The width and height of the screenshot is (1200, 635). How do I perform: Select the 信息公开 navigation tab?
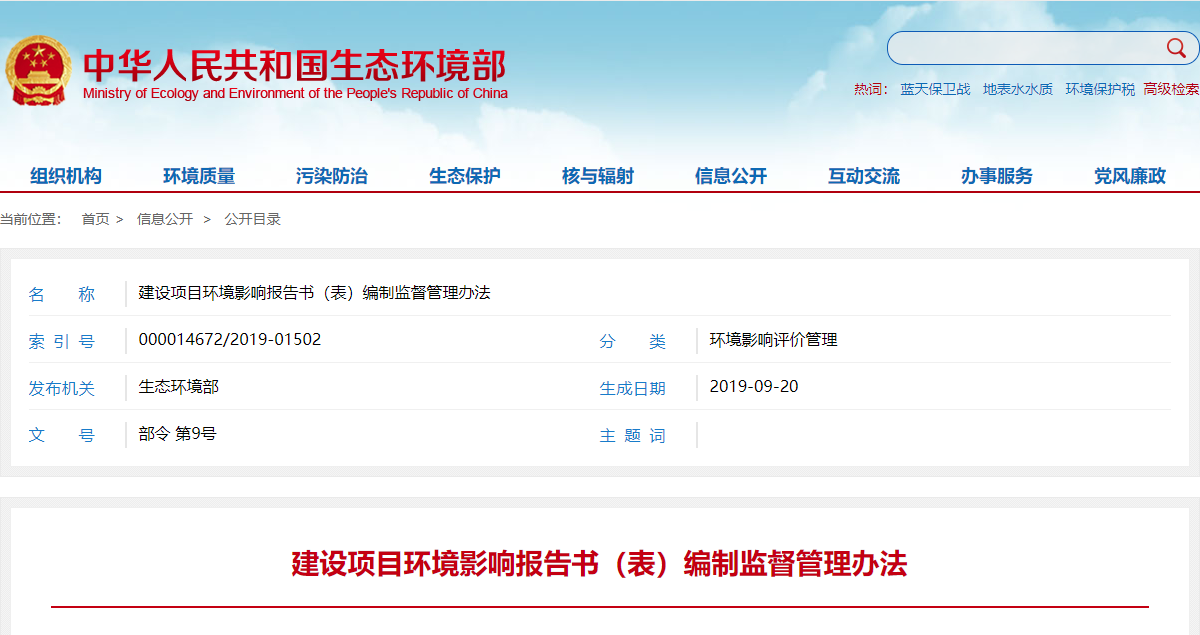click(731, 176)
